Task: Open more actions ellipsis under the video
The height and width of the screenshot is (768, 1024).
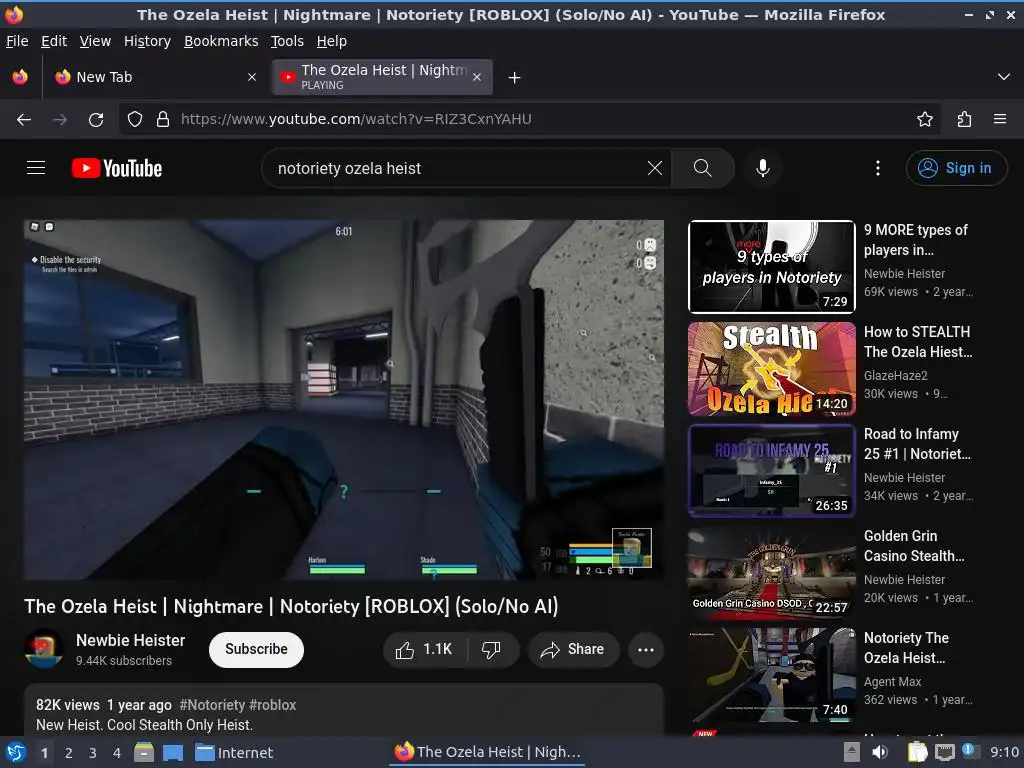Action: pos(646,650)
